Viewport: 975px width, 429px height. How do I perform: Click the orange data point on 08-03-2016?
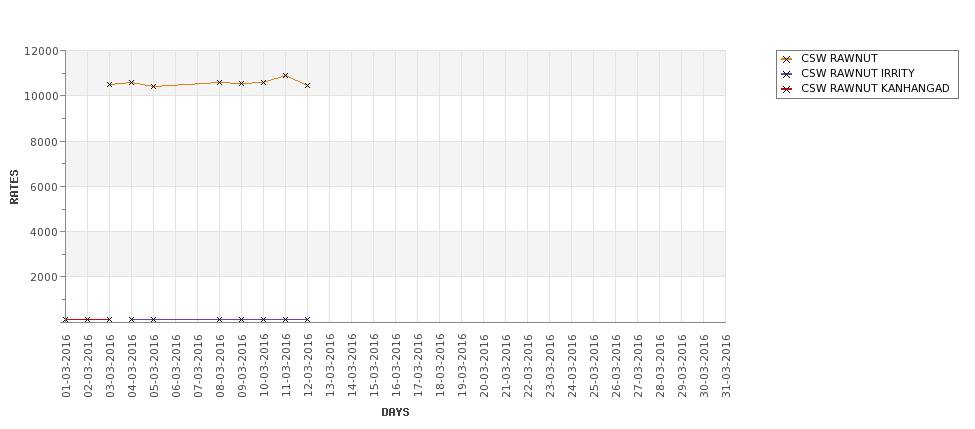tap(219, 82)
